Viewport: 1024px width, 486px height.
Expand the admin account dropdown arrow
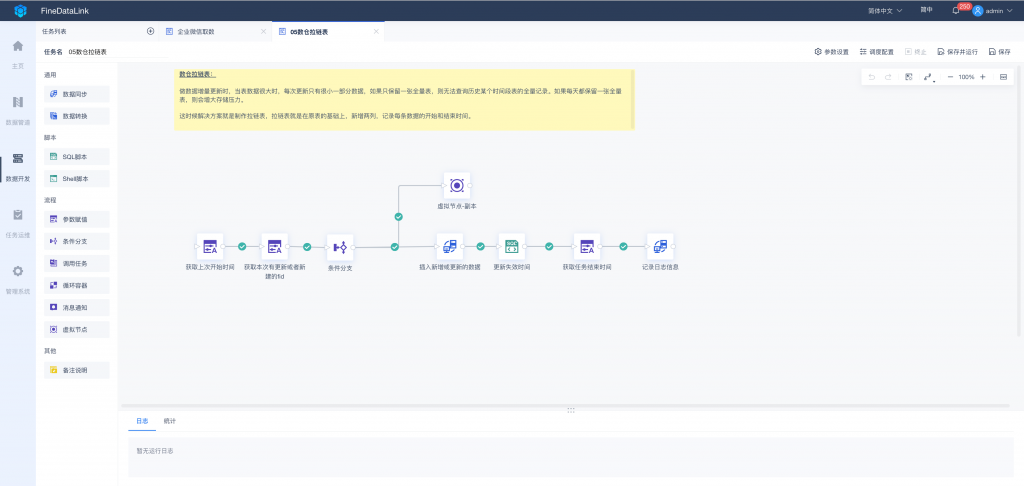(1010, 10)
